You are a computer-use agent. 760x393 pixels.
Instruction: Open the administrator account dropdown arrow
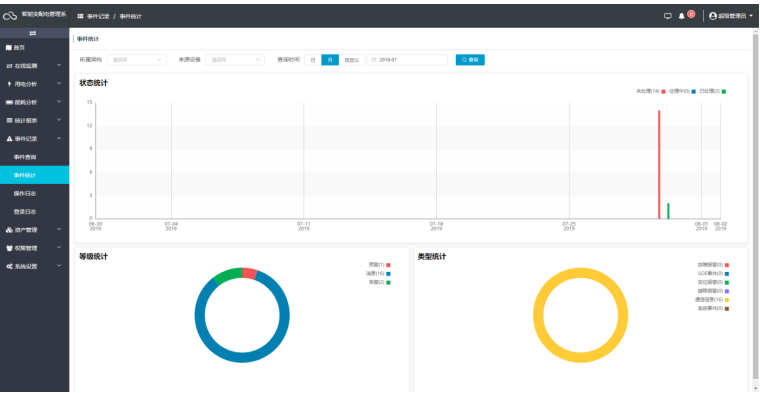751,16
